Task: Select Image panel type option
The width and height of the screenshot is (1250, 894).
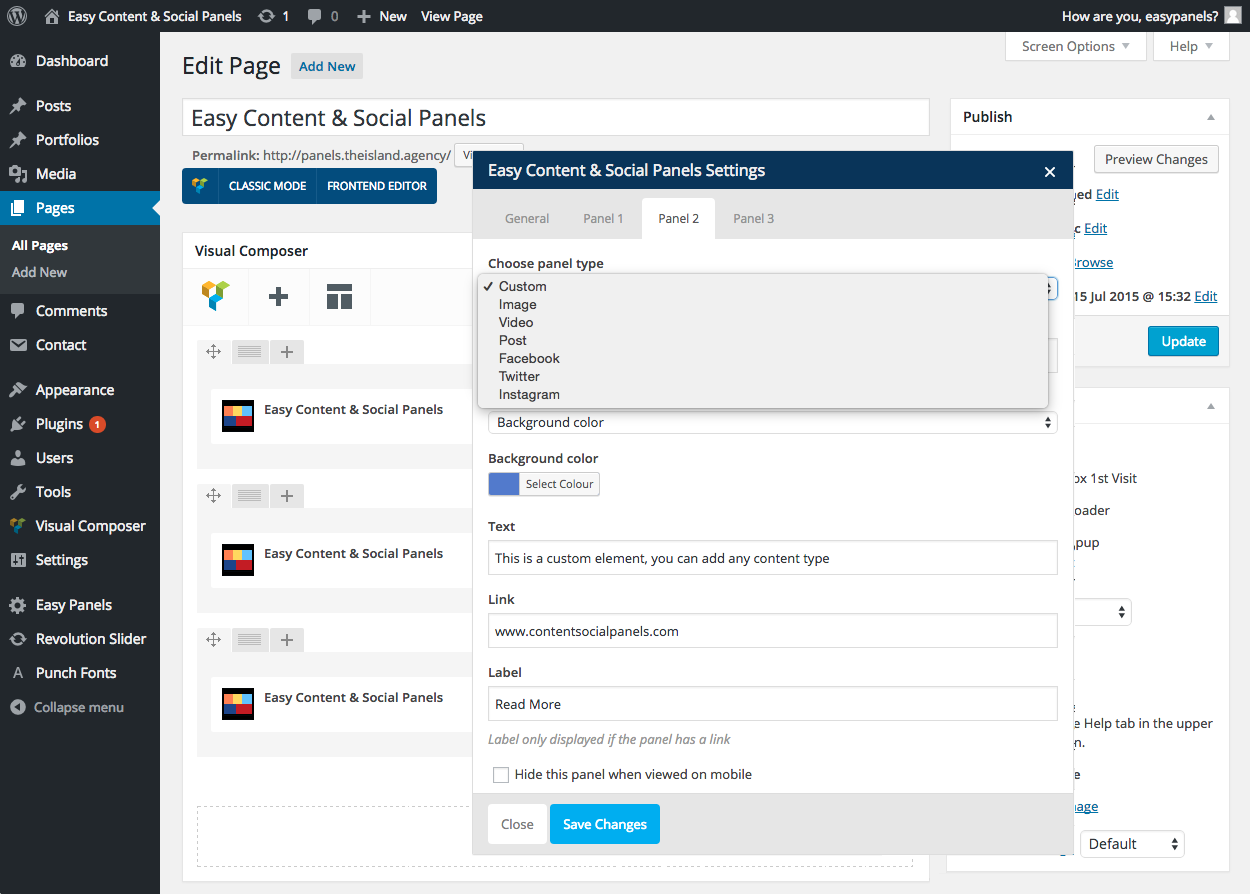Action: pyautogui.click(x=763, y=305)
